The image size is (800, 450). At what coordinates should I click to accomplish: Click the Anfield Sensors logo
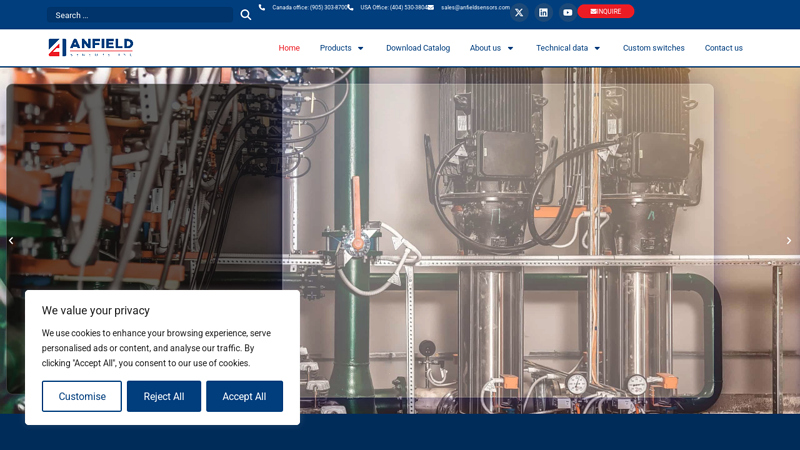click(x=91, y=47)
